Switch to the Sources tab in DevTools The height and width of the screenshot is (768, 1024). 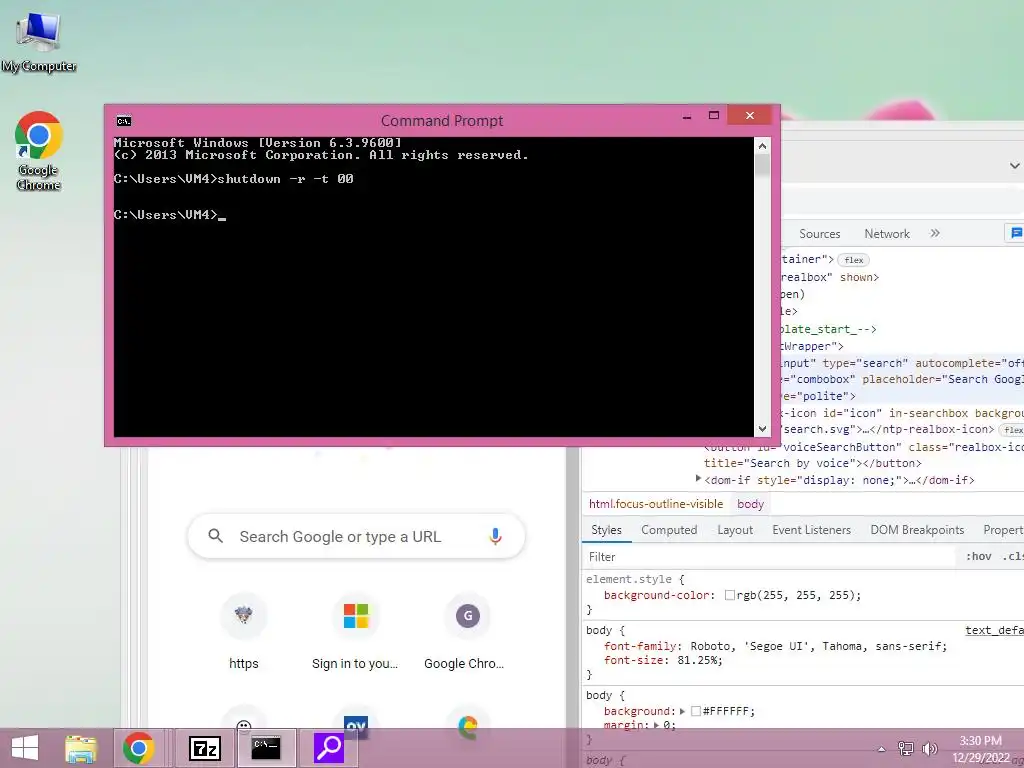click(820, 234)
